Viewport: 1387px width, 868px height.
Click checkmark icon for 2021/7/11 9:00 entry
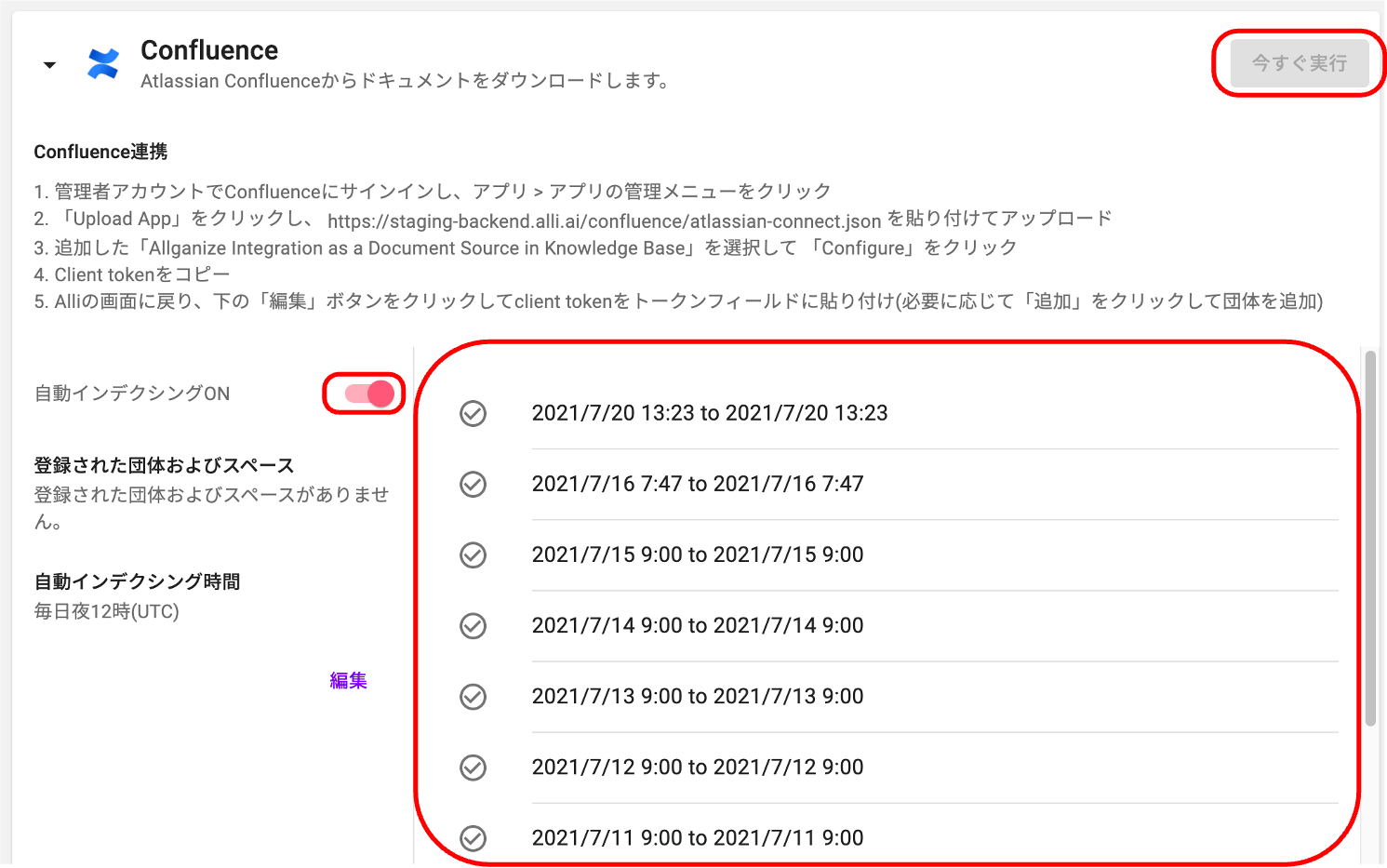click(x=473, y=837)
